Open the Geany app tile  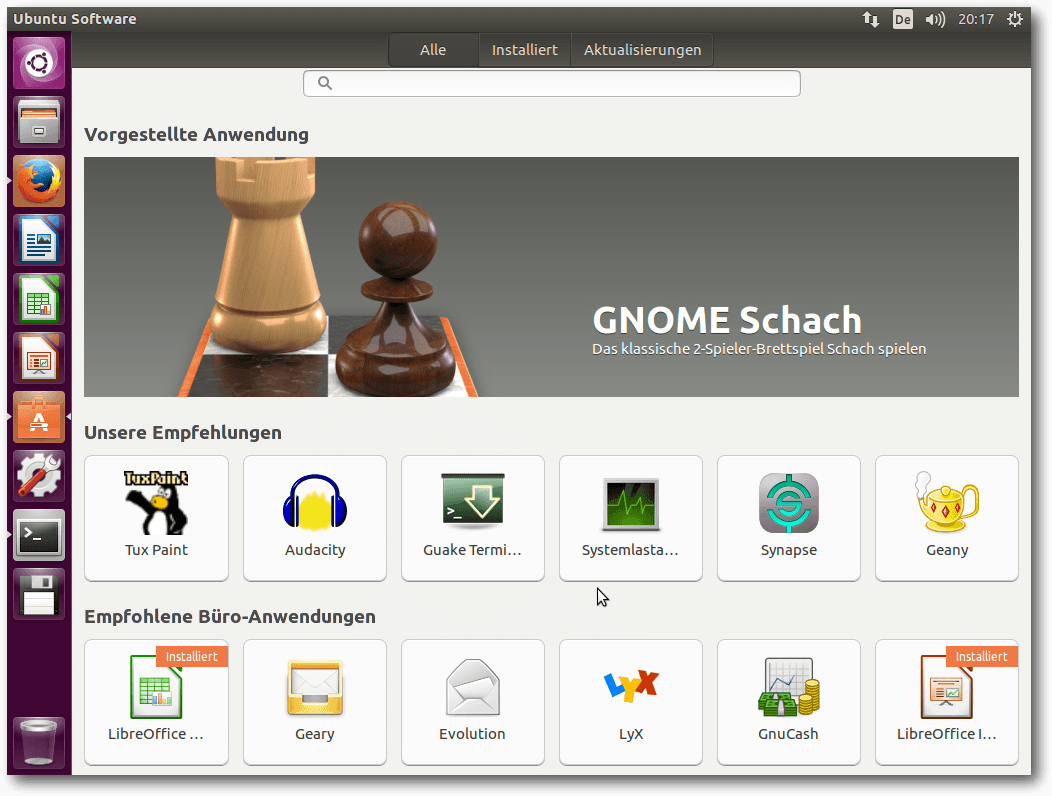click(x=947, y=518)
